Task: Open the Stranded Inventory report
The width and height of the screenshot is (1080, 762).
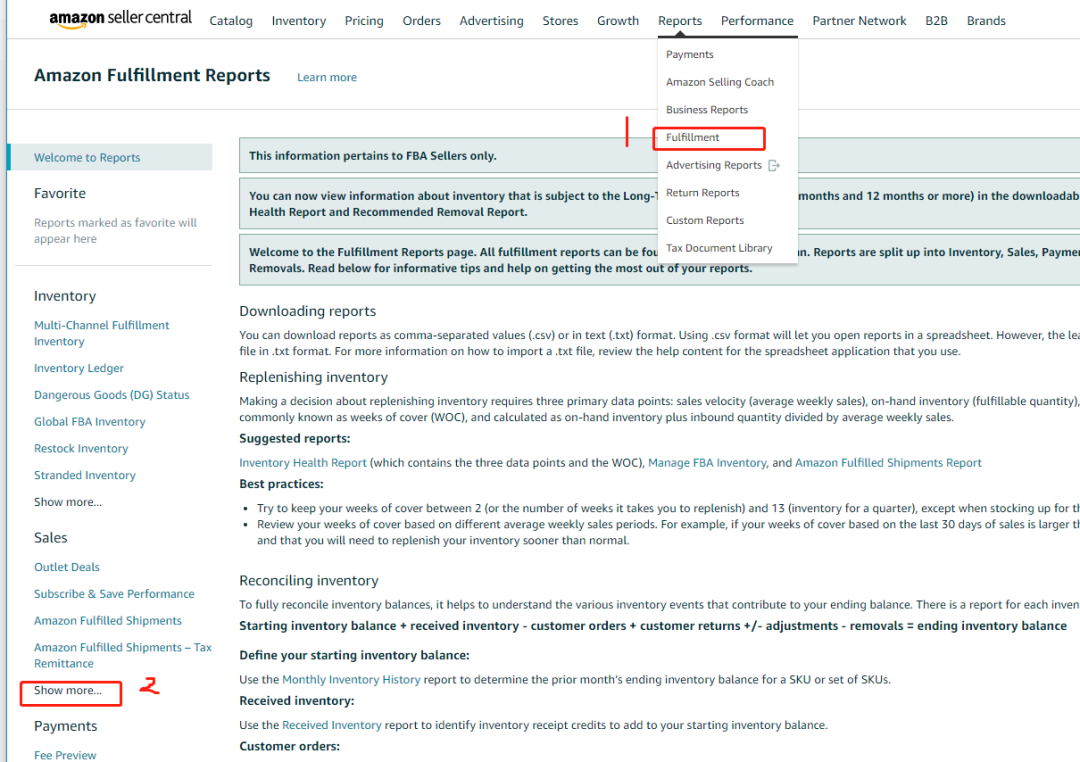Action: [x=85, y=475]
